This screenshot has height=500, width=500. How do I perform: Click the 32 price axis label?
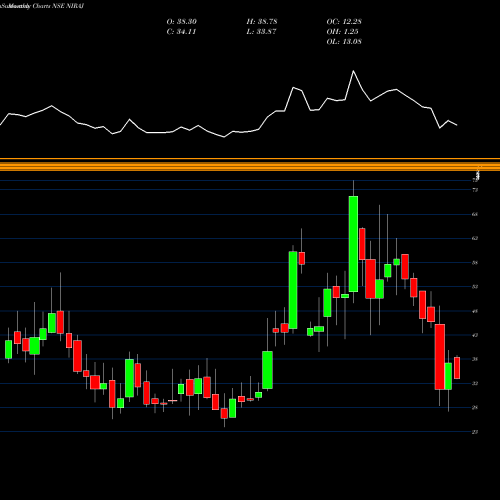pos(475,384)
